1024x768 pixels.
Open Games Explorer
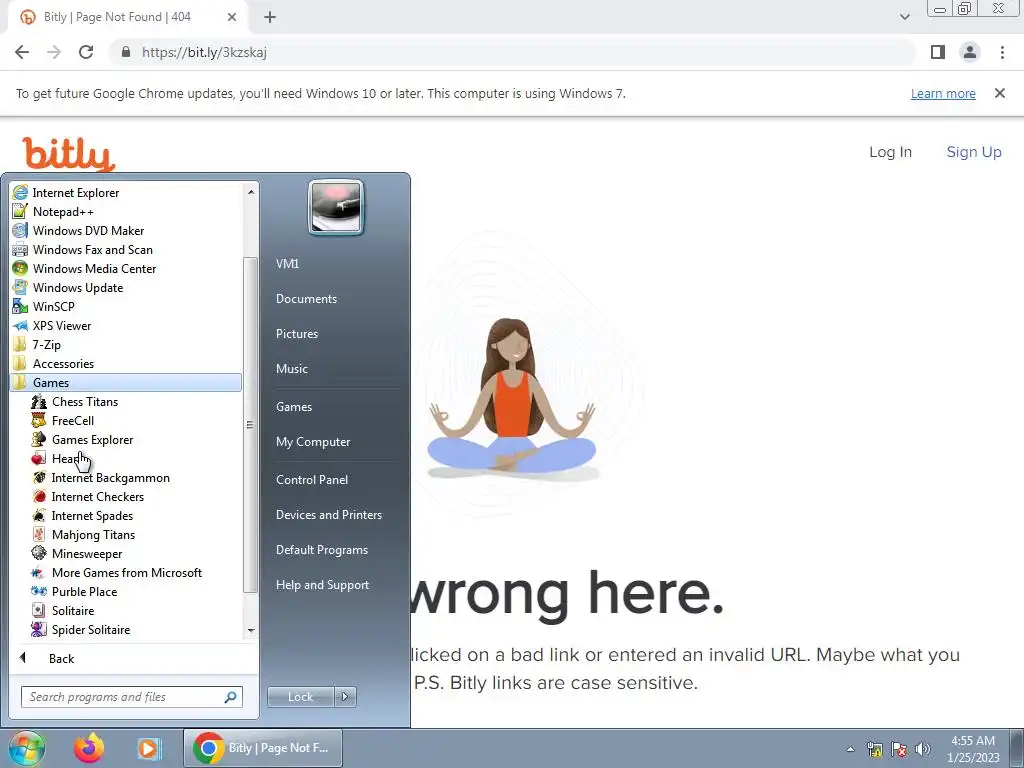pos(92,440)
